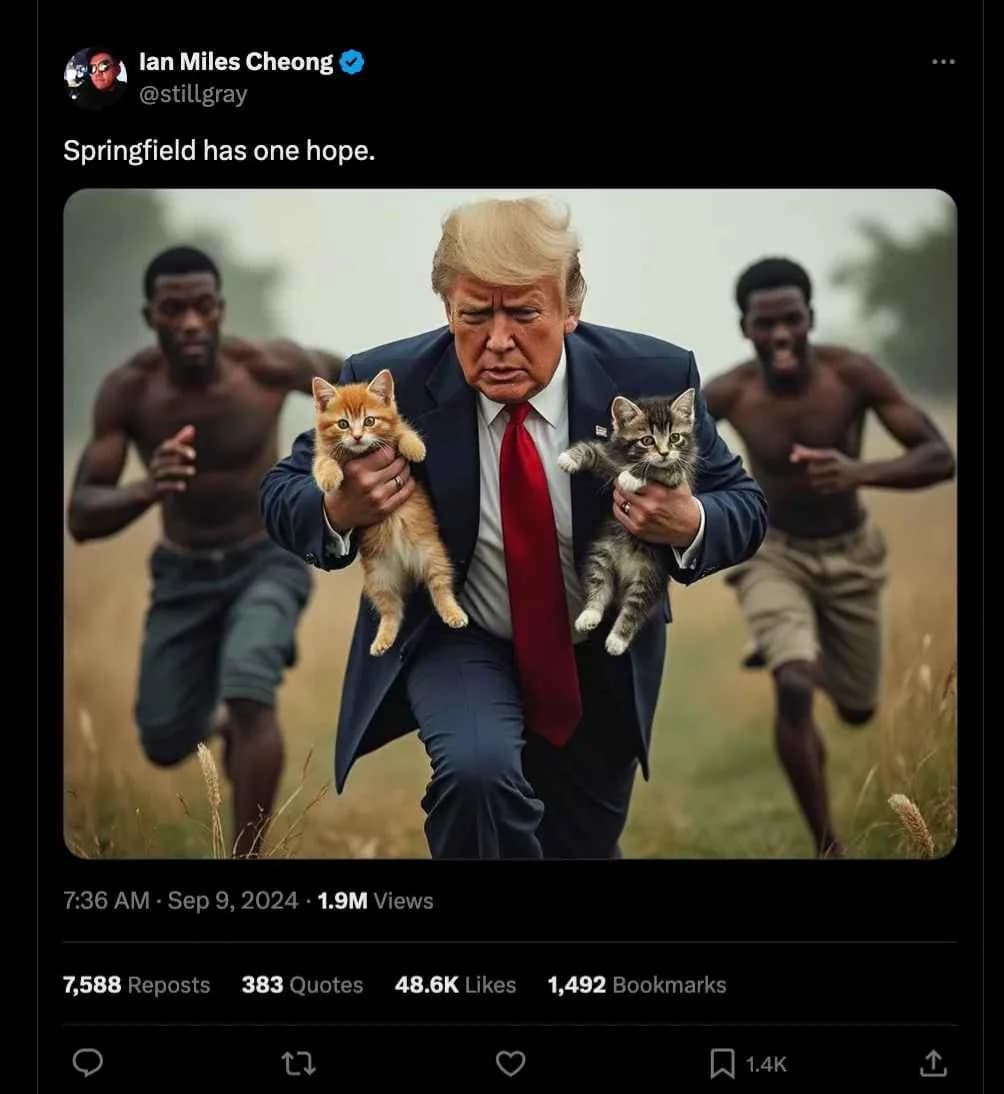
Task: Open the share upload arrow icon
Action: point(933,1063)
